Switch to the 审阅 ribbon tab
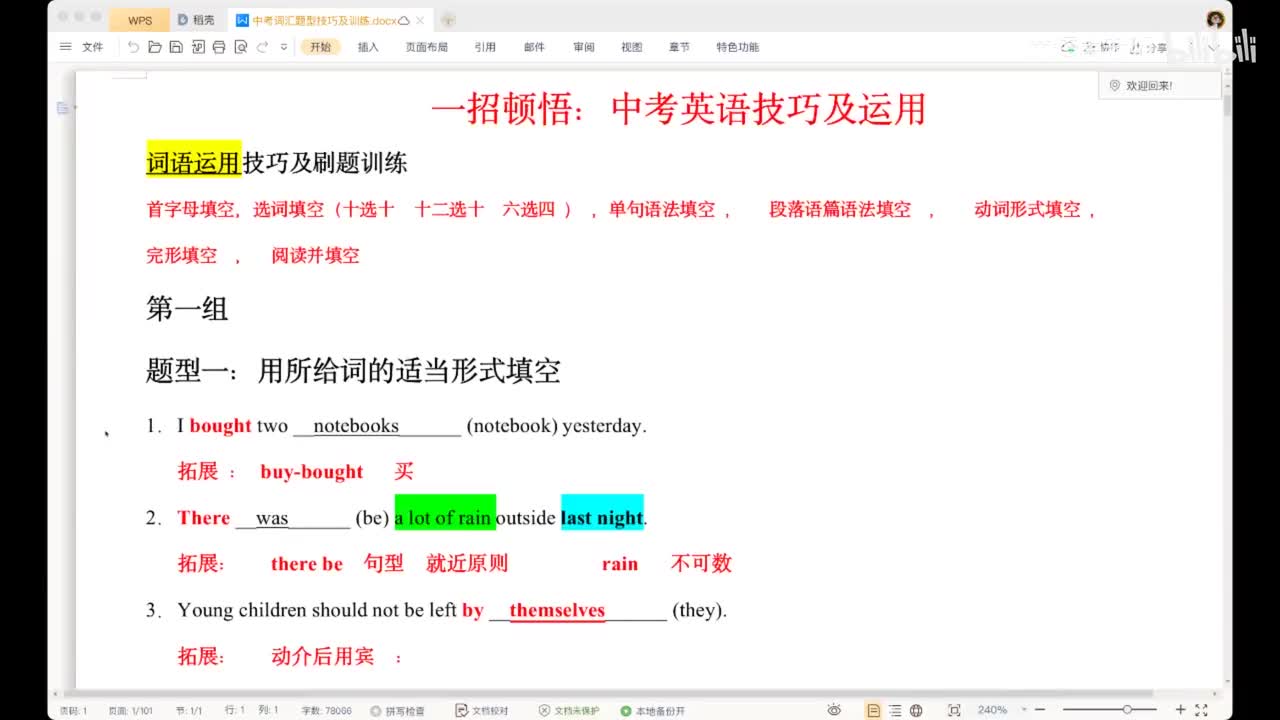Screen dimensions: 1280x720 584,47
